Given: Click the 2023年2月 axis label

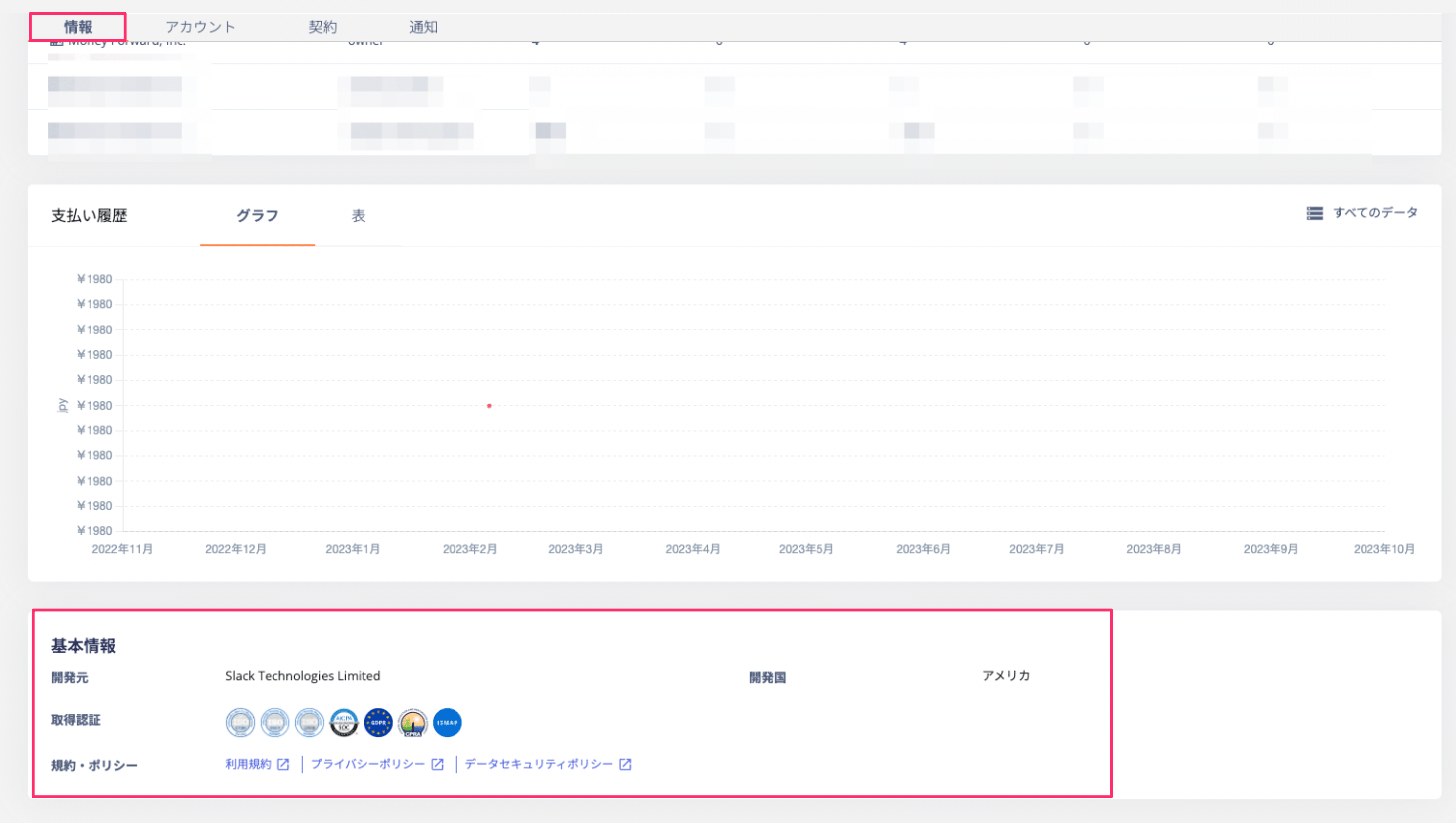Looking at the screenshot, I should (x=470, y=549).
